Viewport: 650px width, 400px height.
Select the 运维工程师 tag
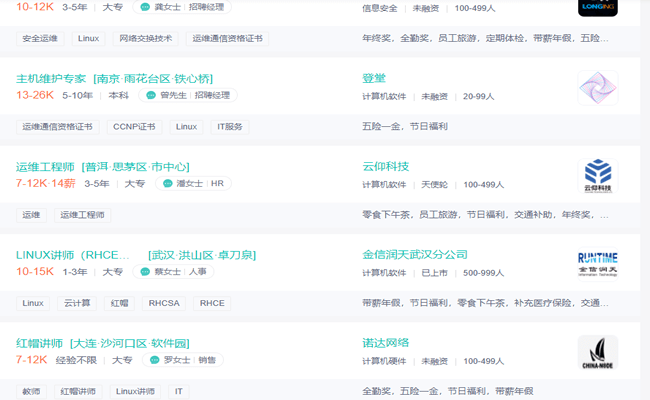coord(82,215)
